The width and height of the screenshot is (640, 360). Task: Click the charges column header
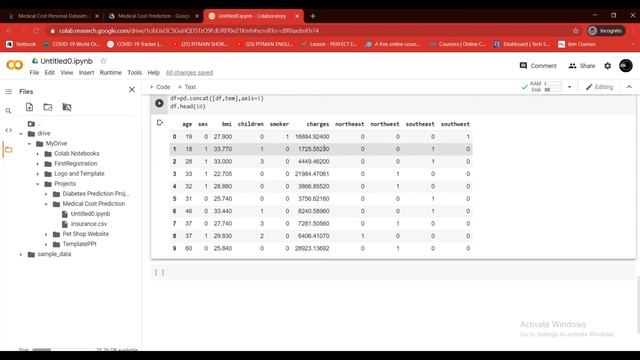pos(318,124)
